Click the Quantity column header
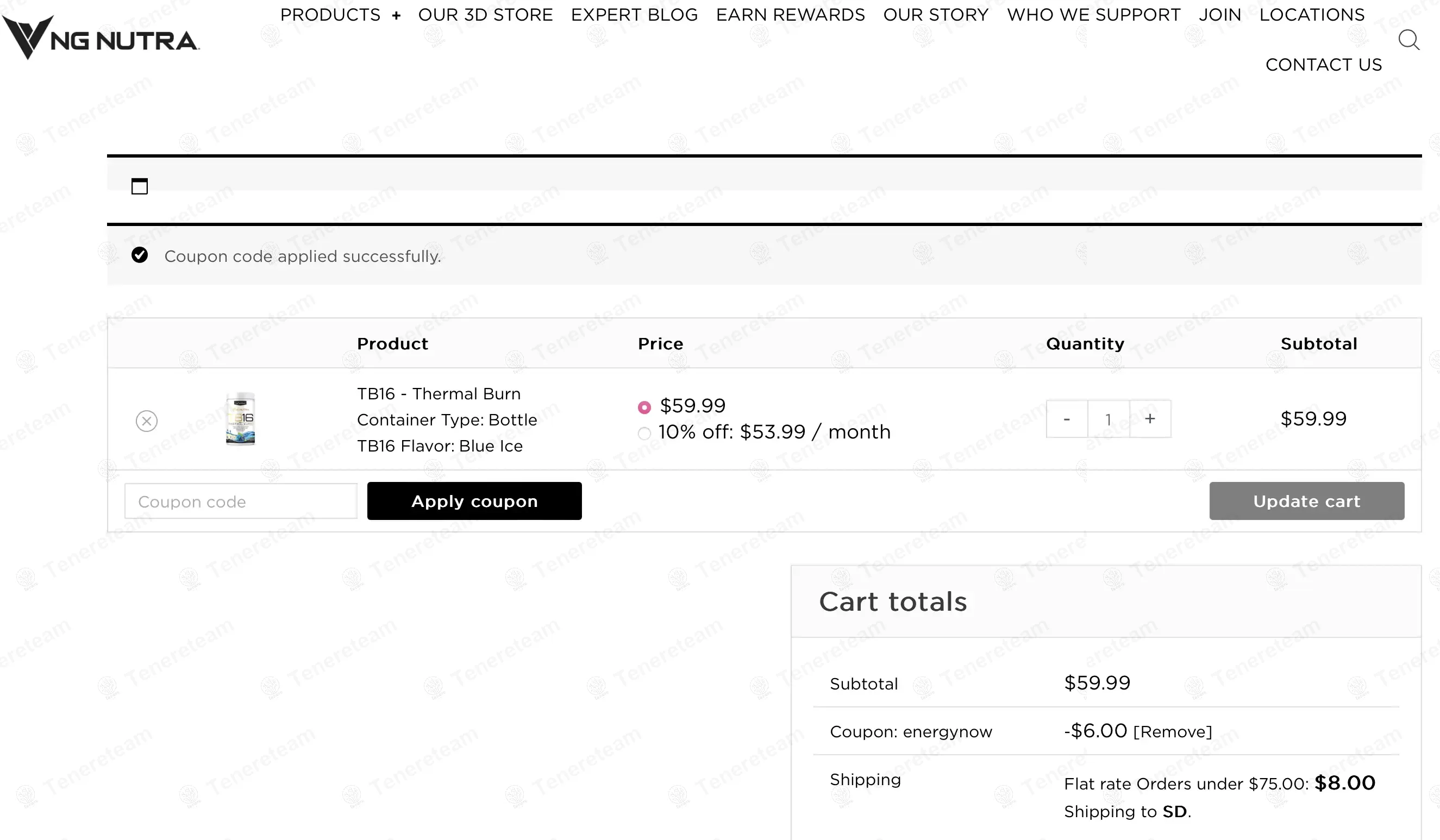Viewport: 1440px width, 840px height. click(x=1085, y=344)
